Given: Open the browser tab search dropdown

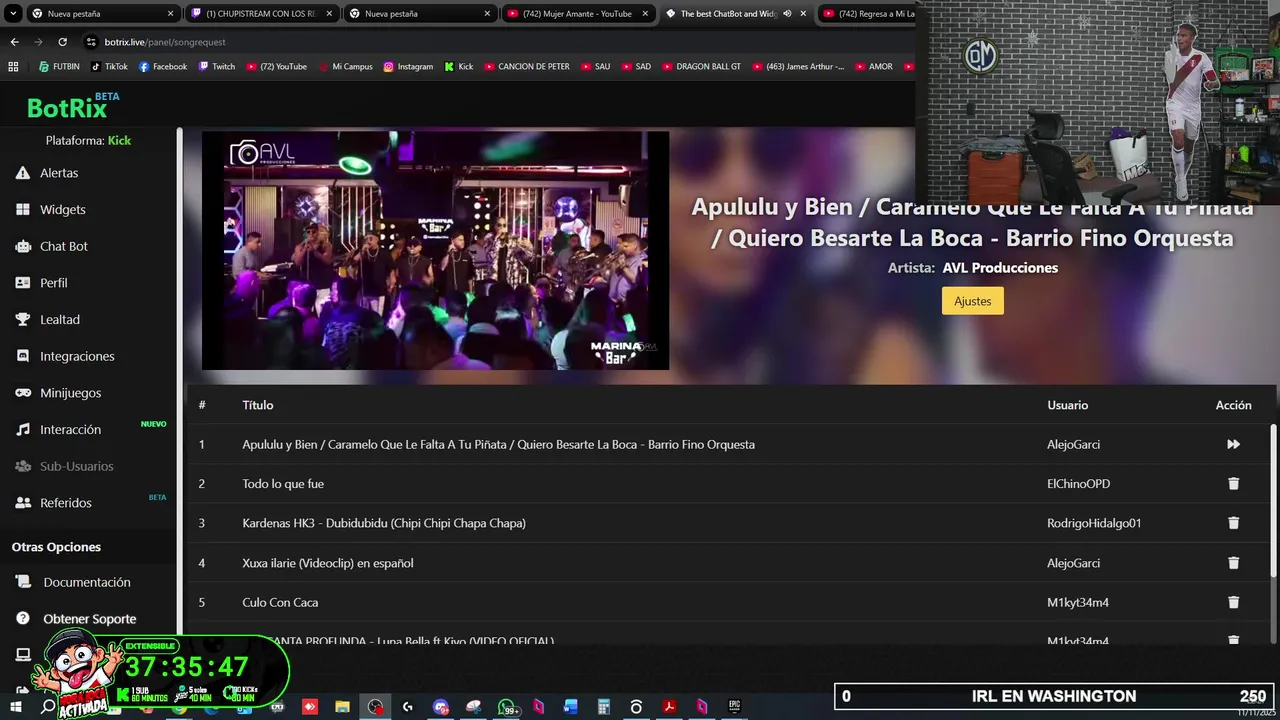Looking at the screenshot, I should [13, 14].
